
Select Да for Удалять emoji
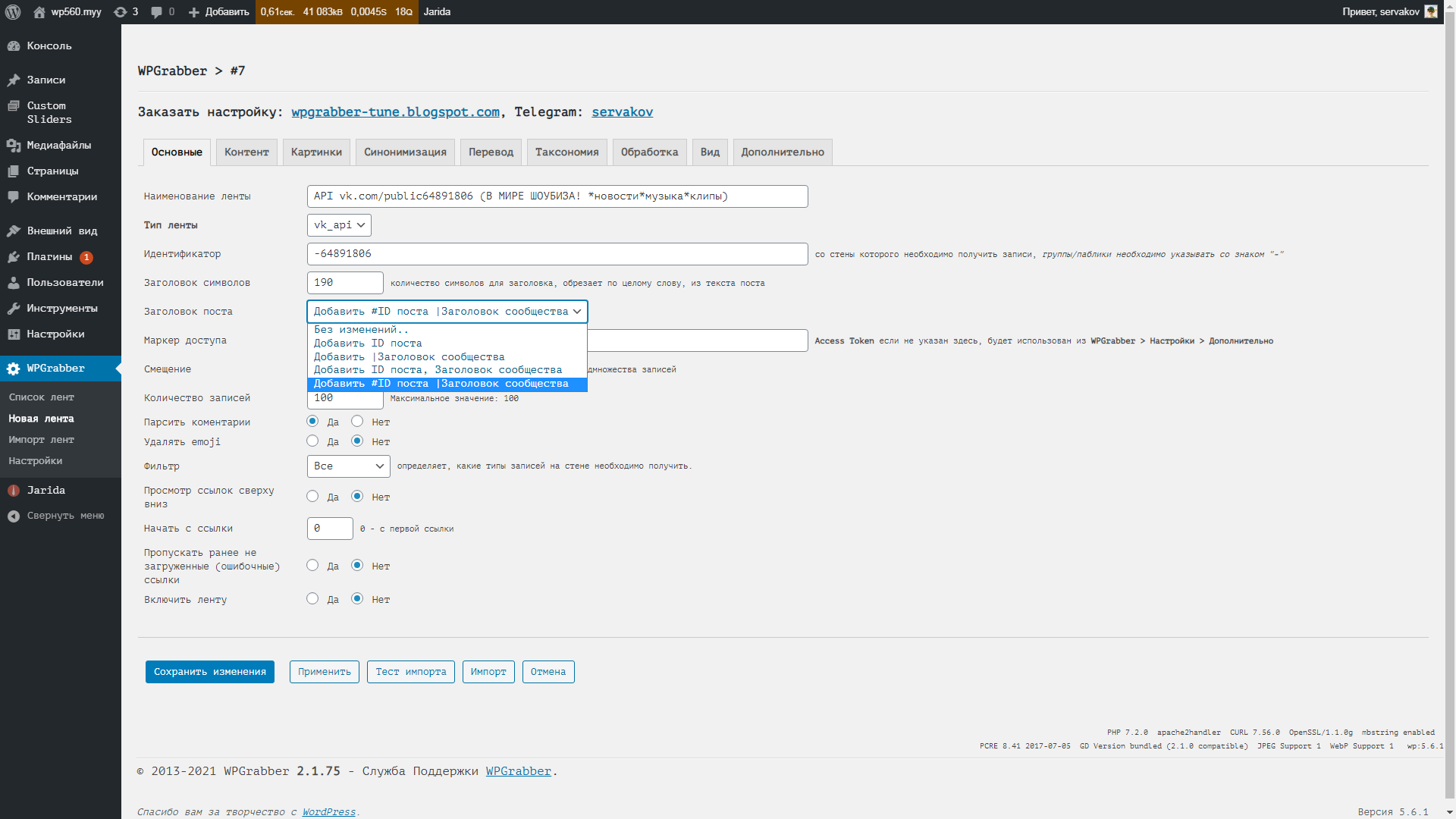(x=312, y=441)
